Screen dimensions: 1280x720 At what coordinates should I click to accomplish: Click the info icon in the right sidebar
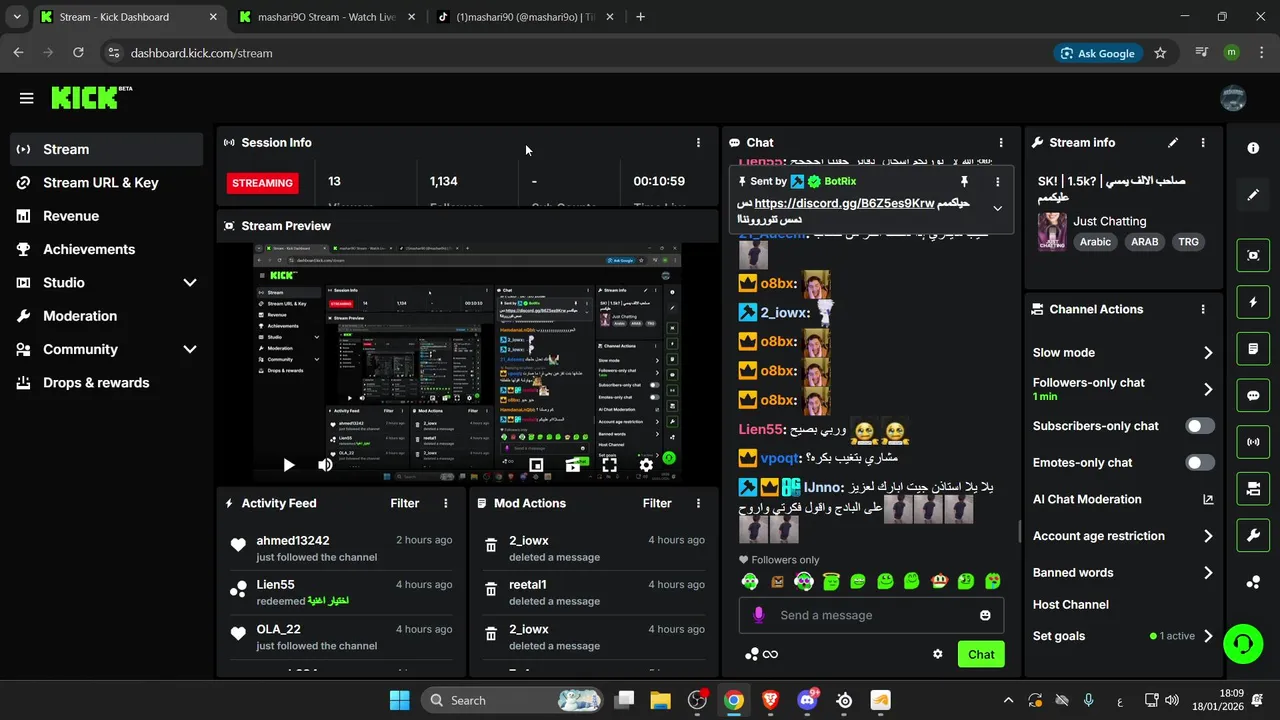[1253, 148]
